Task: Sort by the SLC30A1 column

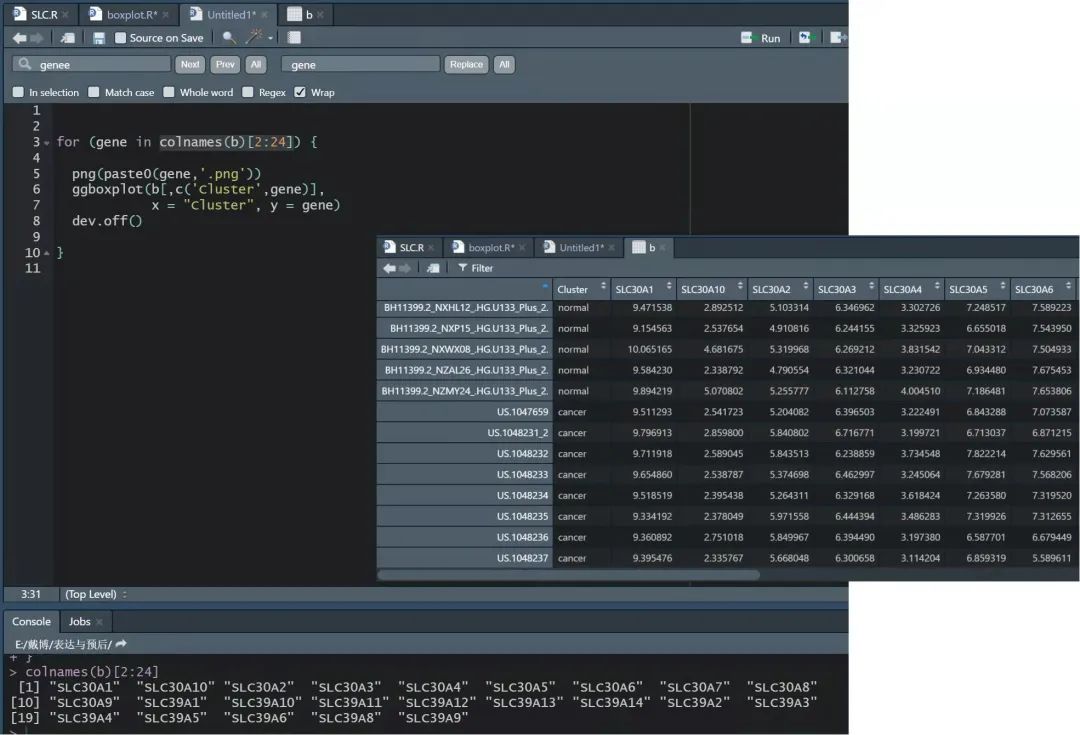Action: (643, 289)
